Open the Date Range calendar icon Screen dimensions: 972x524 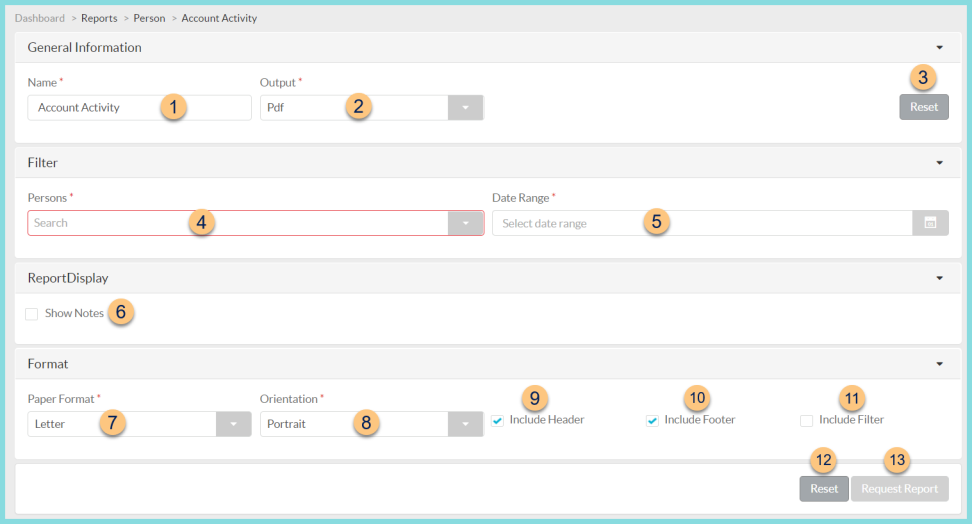(930, 223)
